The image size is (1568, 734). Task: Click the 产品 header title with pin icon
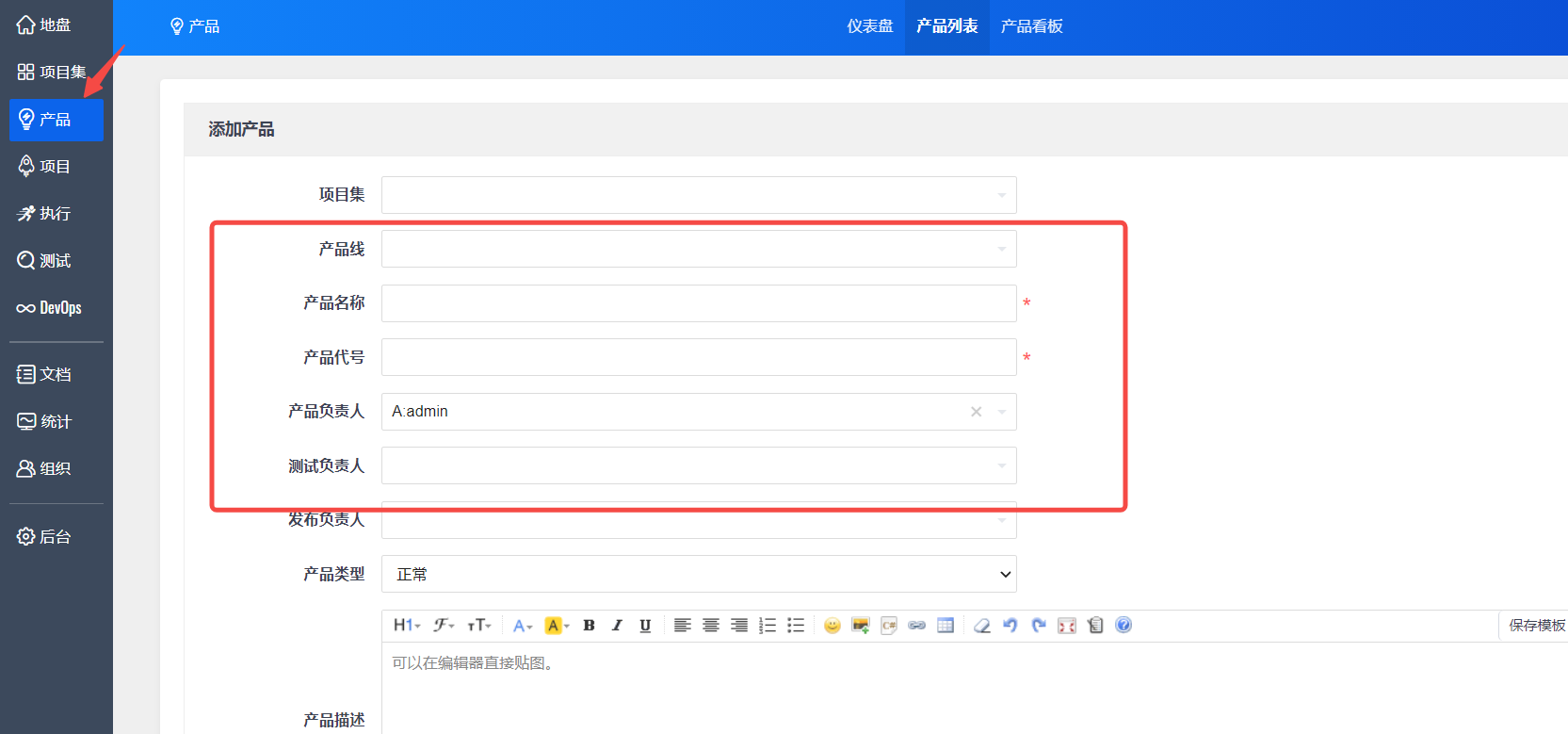click(x=195, y=26)
